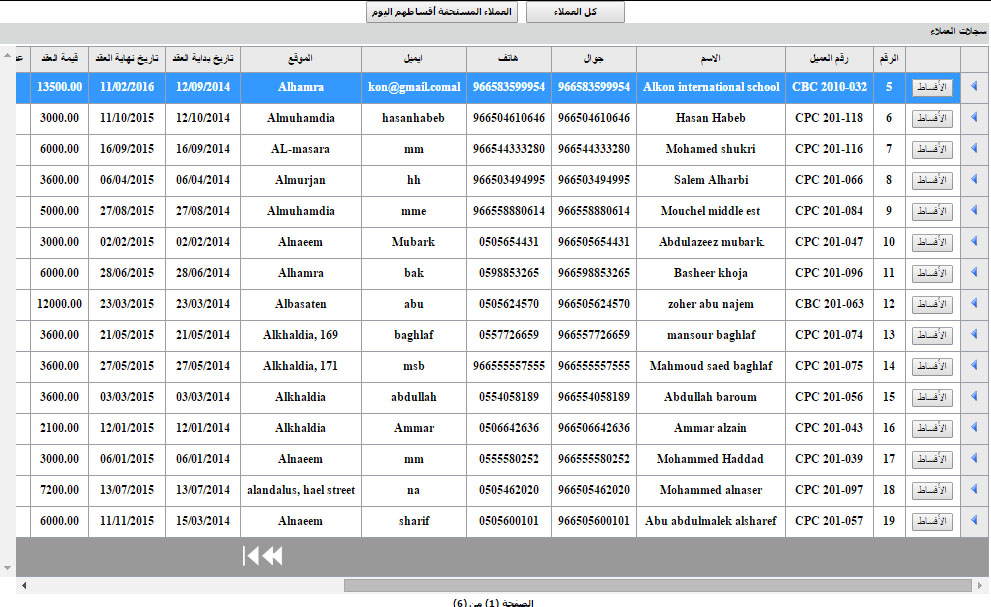This screenshot has height=607, width=991.
Task: Open الأقساط installments for Salem Alharbi
Action: click(x=932, y=181)
